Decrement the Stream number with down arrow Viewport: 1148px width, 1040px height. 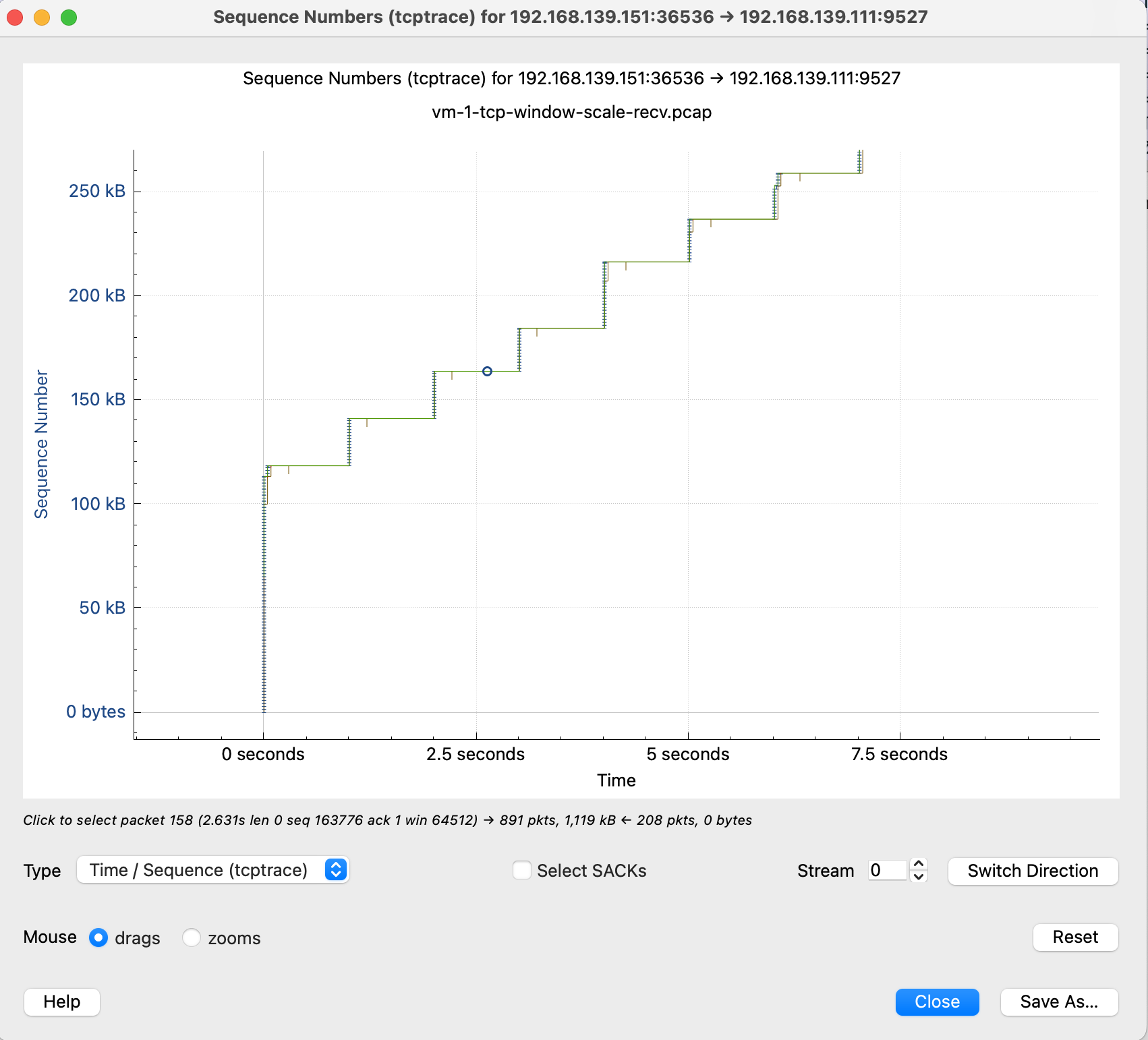918,877
